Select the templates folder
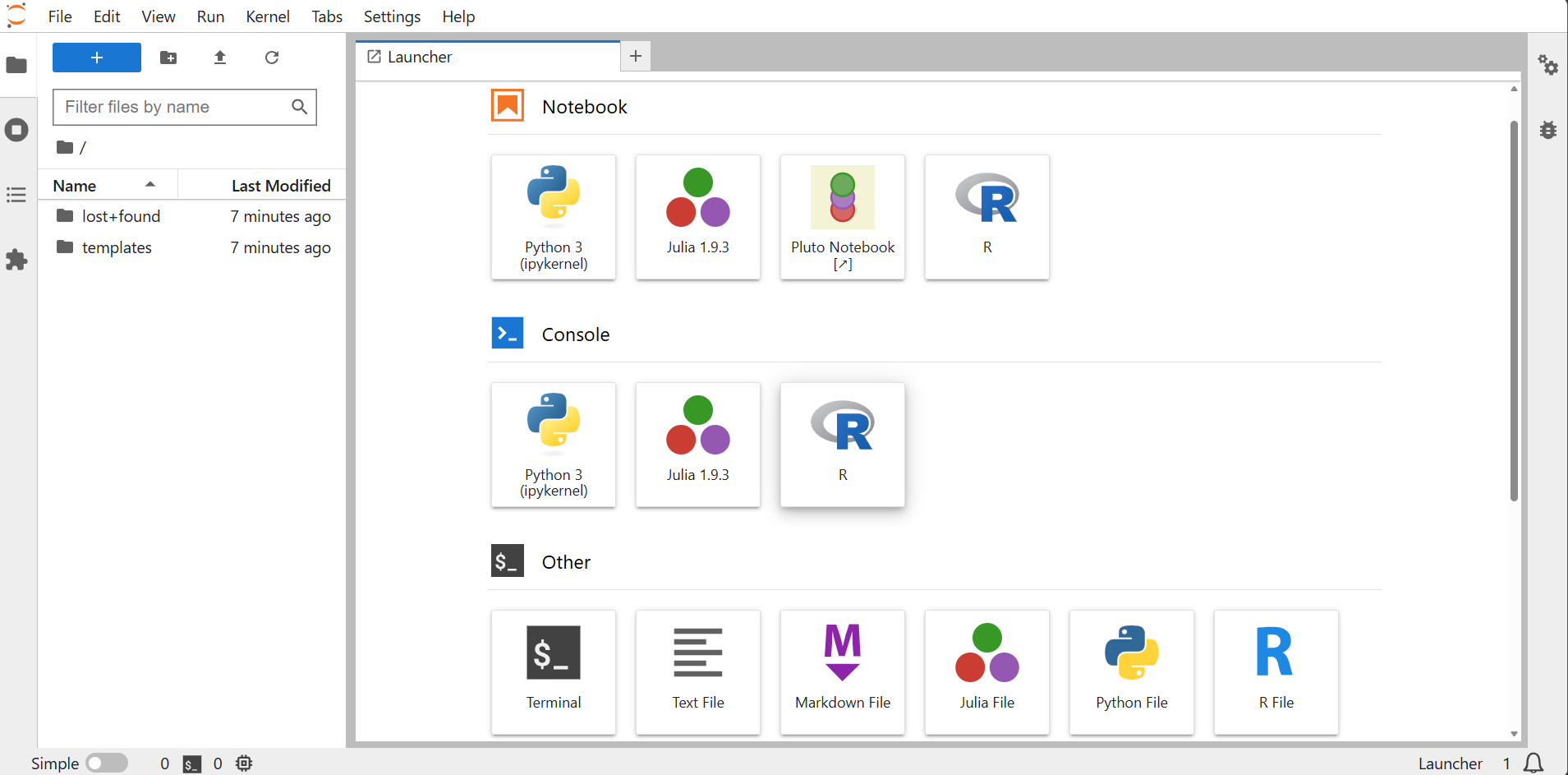The image size is (1568, 775). click(x=192, y=247)
